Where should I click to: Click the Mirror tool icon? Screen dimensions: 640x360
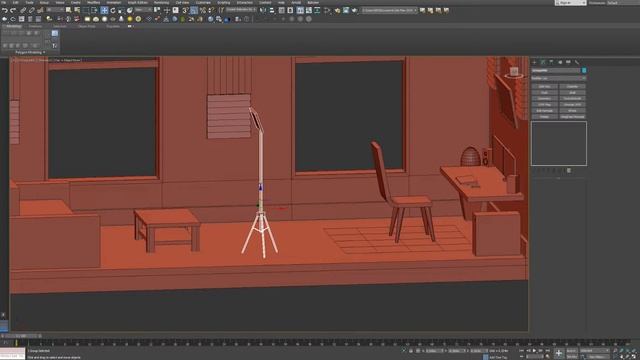263,10
